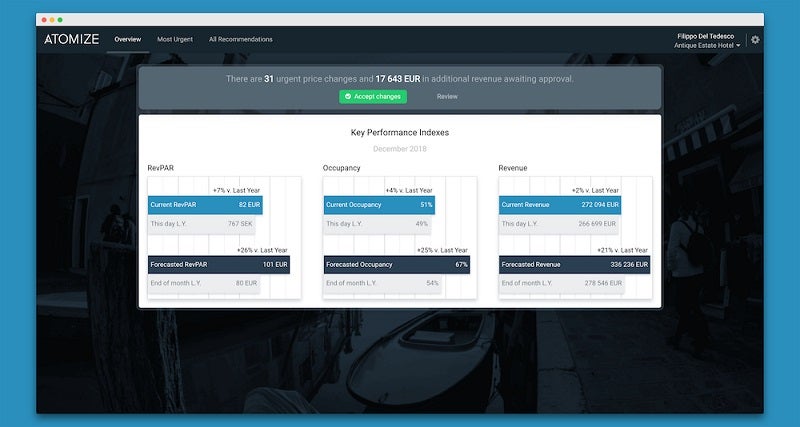Image resolution: width=800 pixels, height=427 pixels.
Task: Accept the urgent price changes
Action: [x=373, y=96]
